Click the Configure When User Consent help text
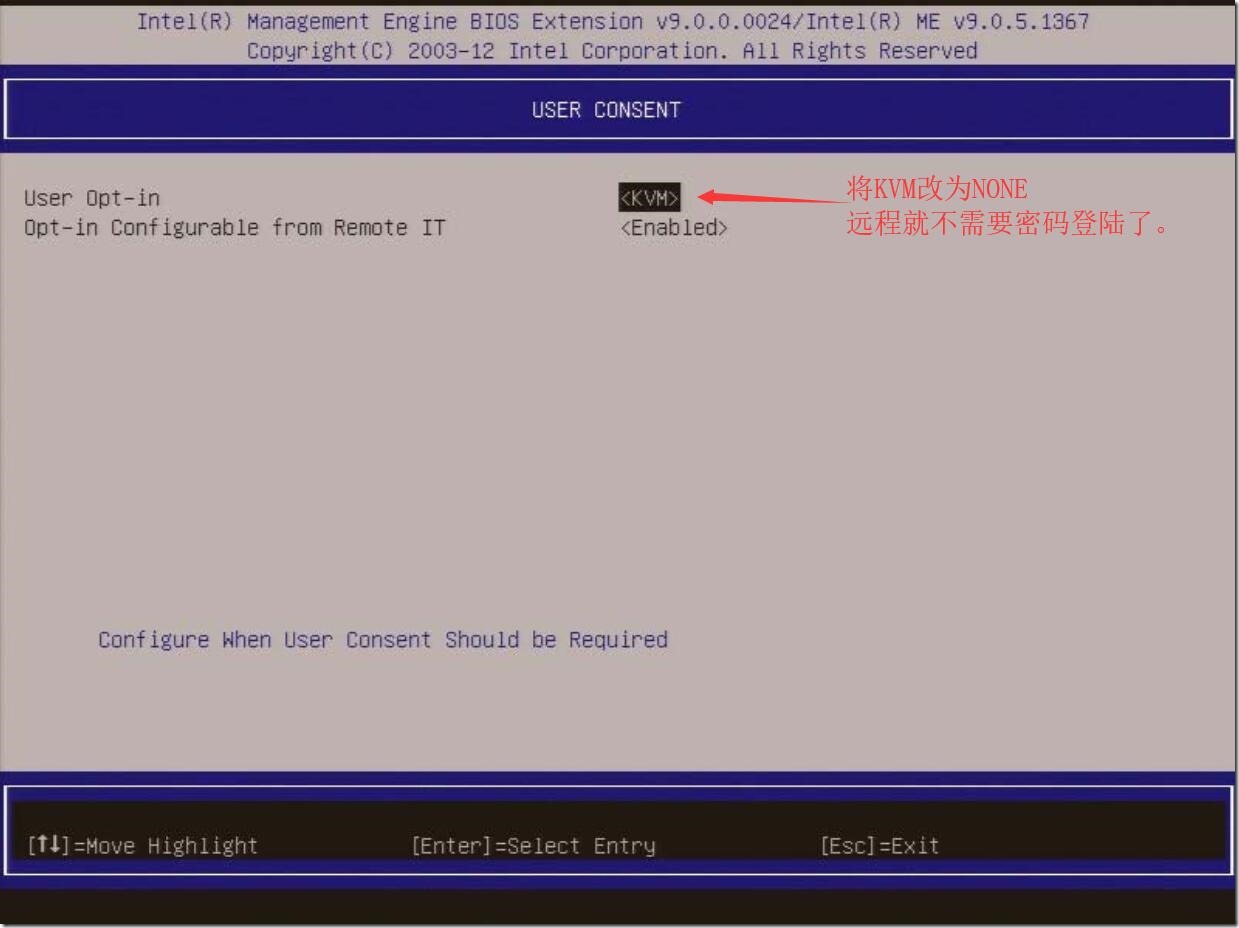The height and width of the screenshot is (928, 1239). 381,640
